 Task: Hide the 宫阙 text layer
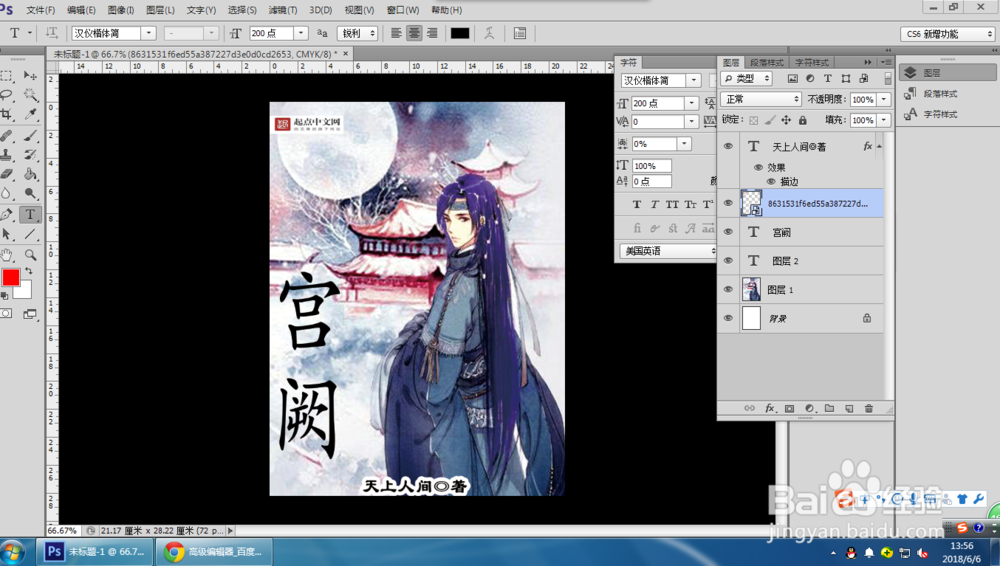[728, 232]
